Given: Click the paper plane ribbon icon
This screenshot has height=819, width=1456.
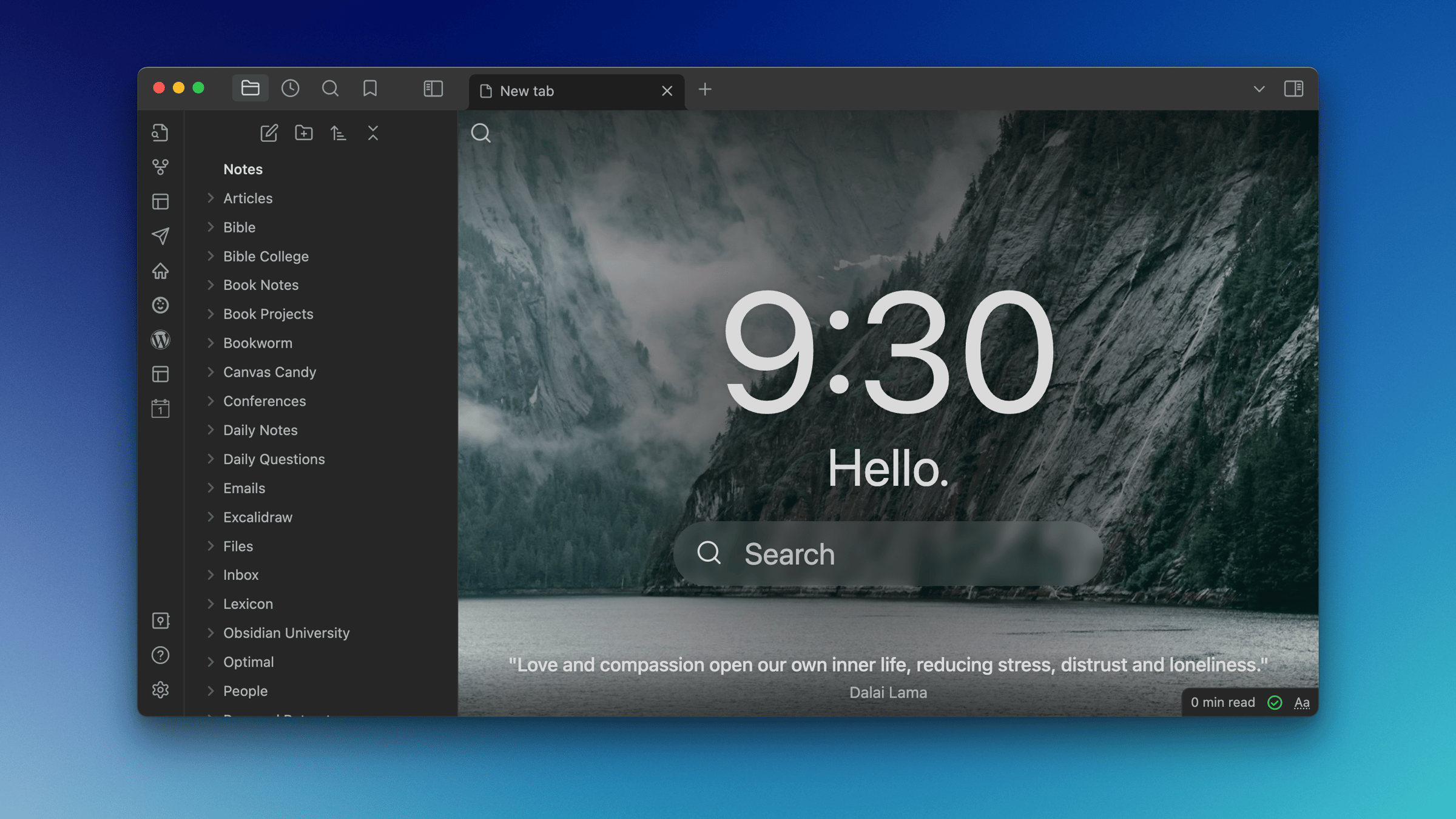Looking at the screenshot, I should pos(160,236).
